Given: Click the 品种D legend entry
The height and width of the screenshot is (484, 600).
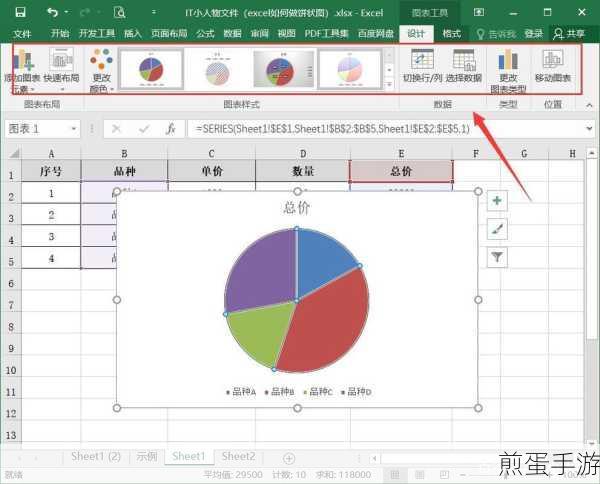Looking at the screenshot, I should (356, 392).
